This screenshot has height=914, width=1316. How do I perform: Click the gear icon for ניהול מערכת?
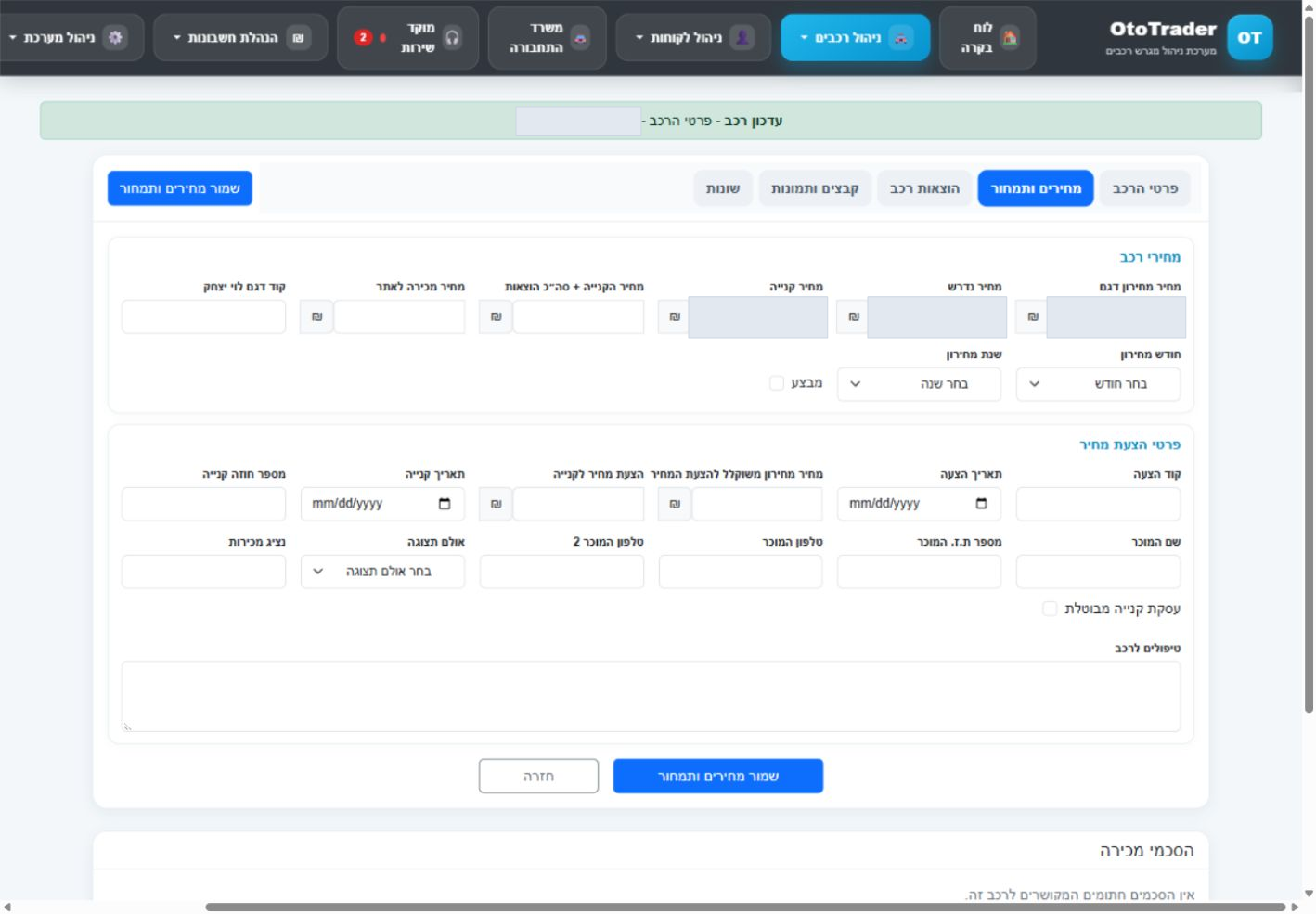115,38
